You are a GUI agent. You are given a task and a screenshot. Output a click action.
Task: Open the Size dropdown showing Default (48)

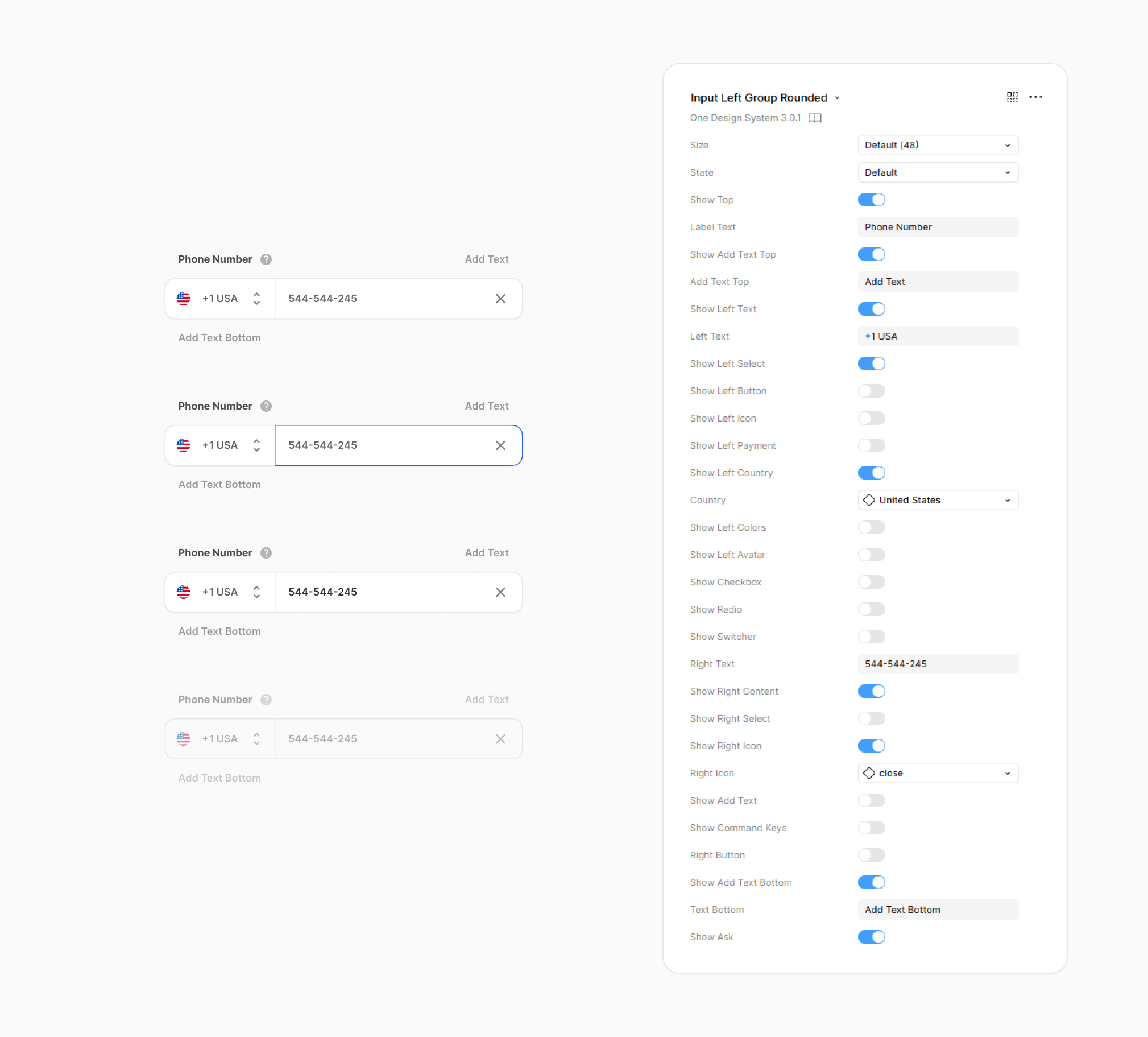(937, 145)
